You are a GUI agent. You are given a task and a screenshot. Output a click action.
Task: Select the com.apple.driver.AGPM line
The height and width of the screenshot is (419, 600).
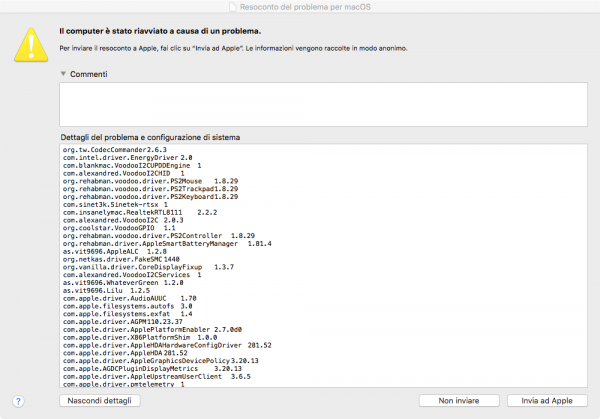click(123, 322)
